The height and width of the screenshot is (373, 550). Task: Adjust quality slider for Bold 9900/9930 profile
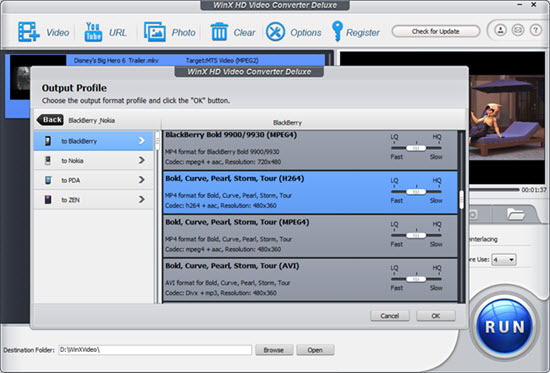click(x=416, y=148)
